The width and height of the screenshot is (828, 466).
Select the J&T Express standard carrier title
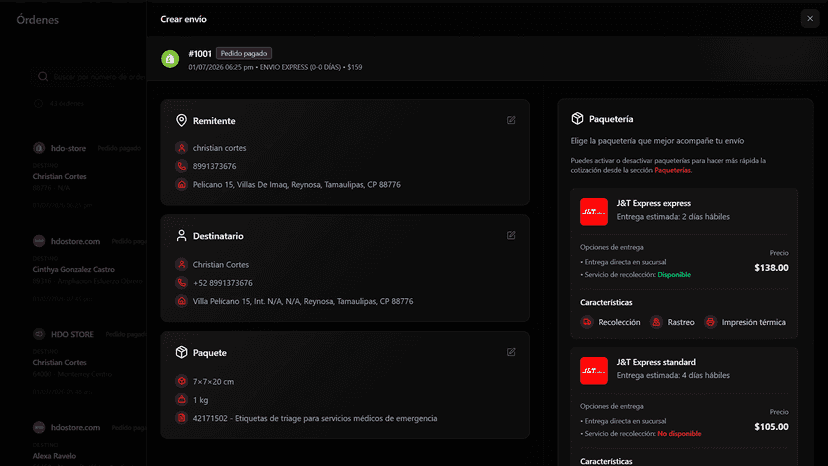pyautogui.click(x=656, y=362)
